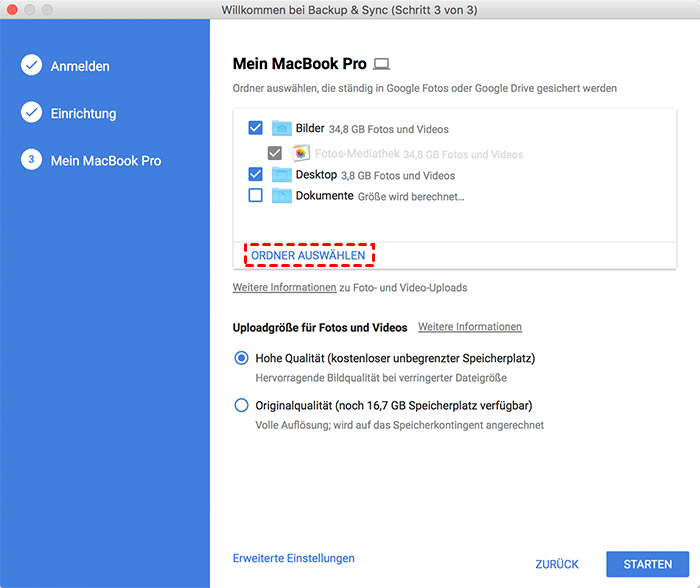Click the Bilder folder icon

pos(282,128)
